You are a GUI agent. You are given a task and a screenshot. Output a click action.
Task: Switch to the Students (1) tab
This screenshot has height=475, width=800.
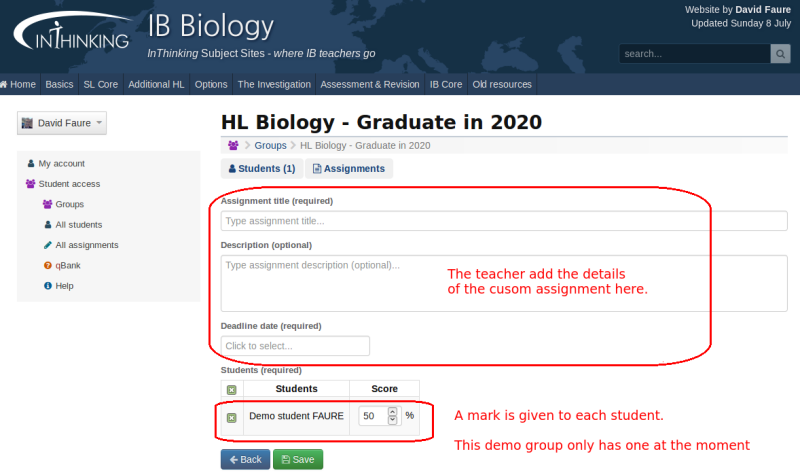261,169
